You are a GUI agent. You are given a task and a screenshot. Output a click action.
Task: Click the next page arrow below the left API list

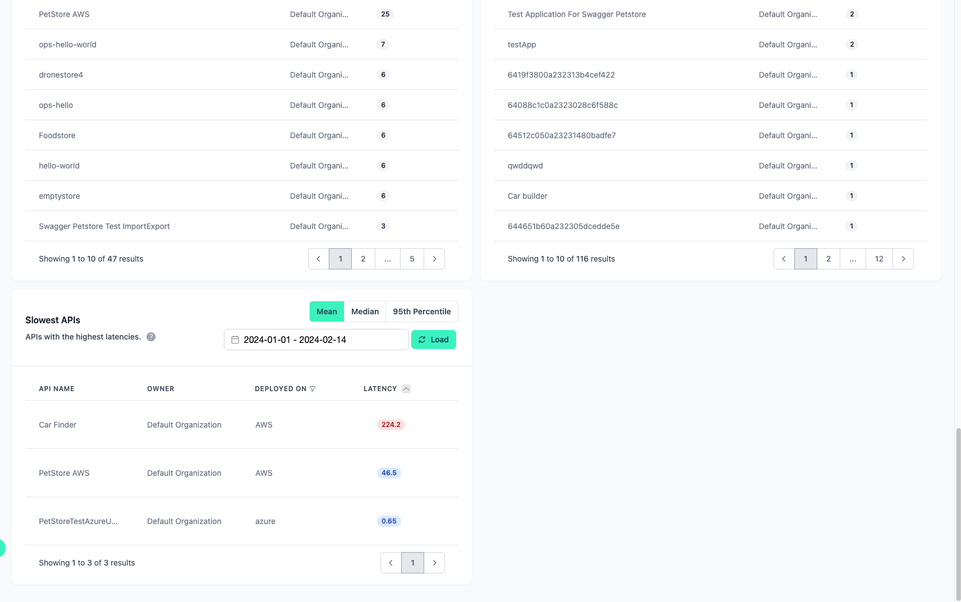434,258
